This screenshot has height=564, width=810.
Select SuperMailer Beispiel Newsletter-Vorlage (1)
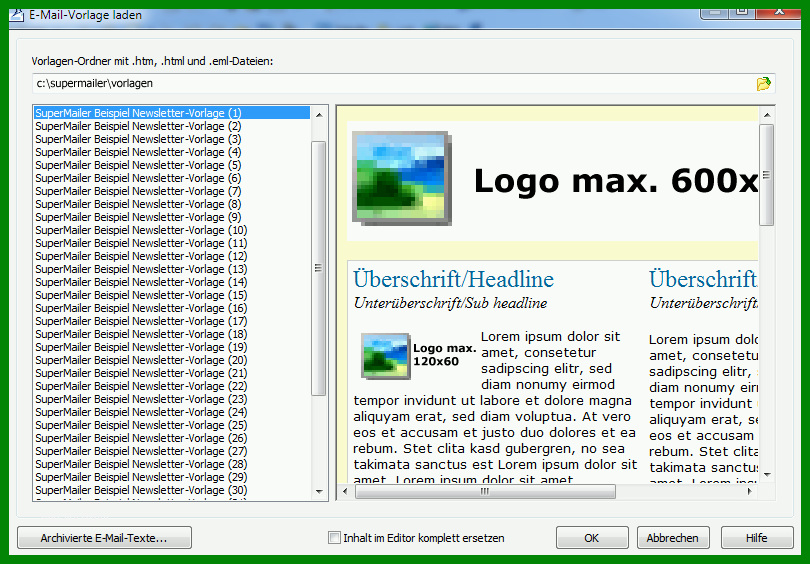pyautogui.click(x=172, y=113)
